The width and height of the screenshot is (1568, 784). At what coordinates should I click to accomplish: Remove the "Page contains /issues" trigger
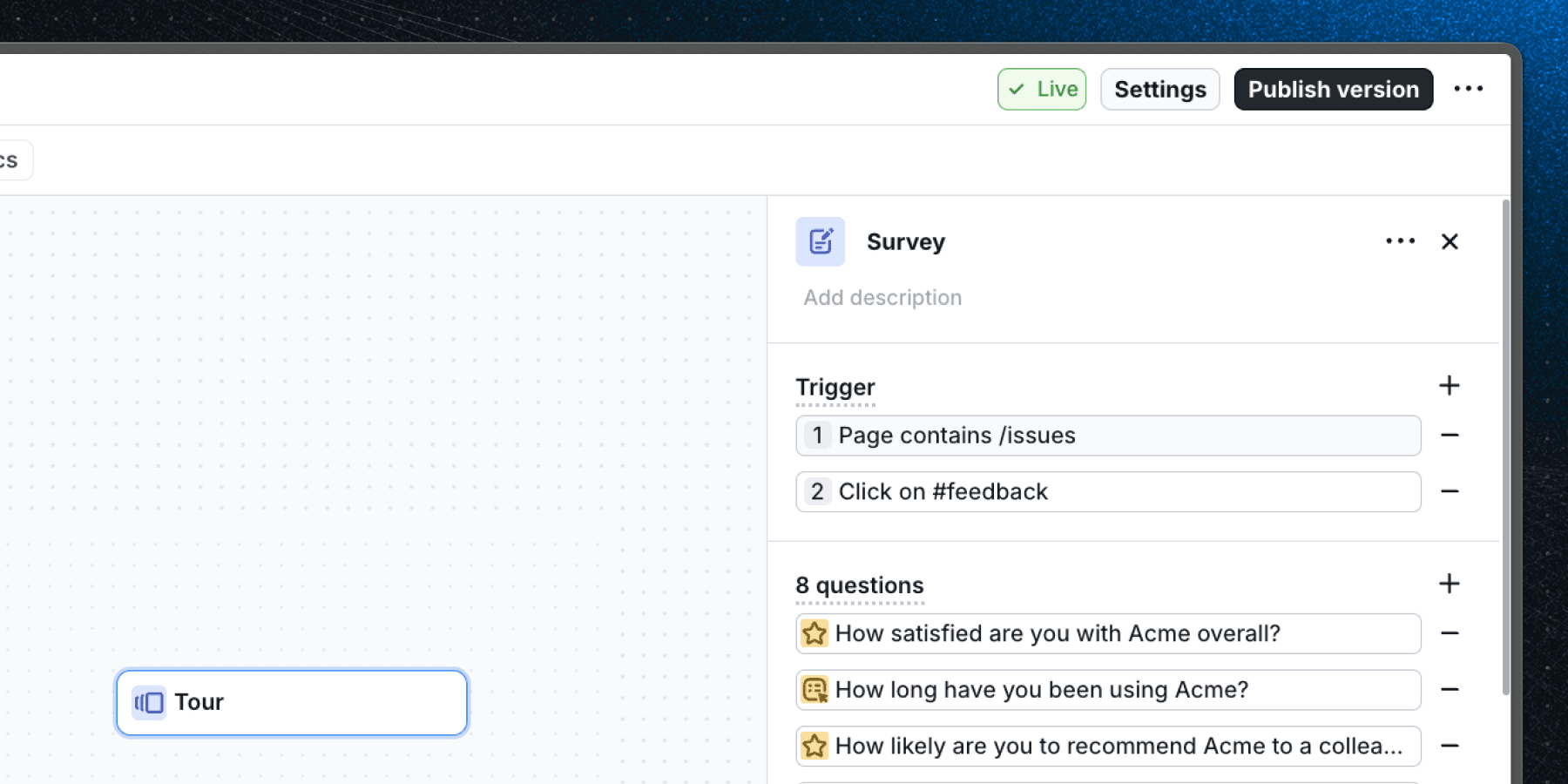[x=1450, y=436]
